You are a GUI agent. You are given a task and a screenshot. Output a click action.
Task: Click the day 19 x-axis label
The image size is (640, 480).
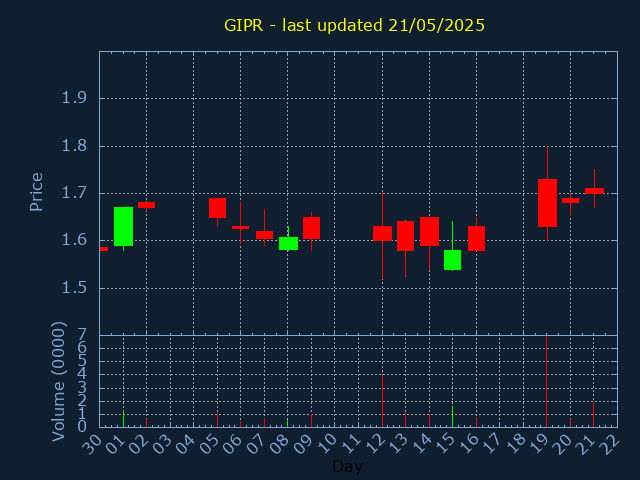tap(540, 443)
